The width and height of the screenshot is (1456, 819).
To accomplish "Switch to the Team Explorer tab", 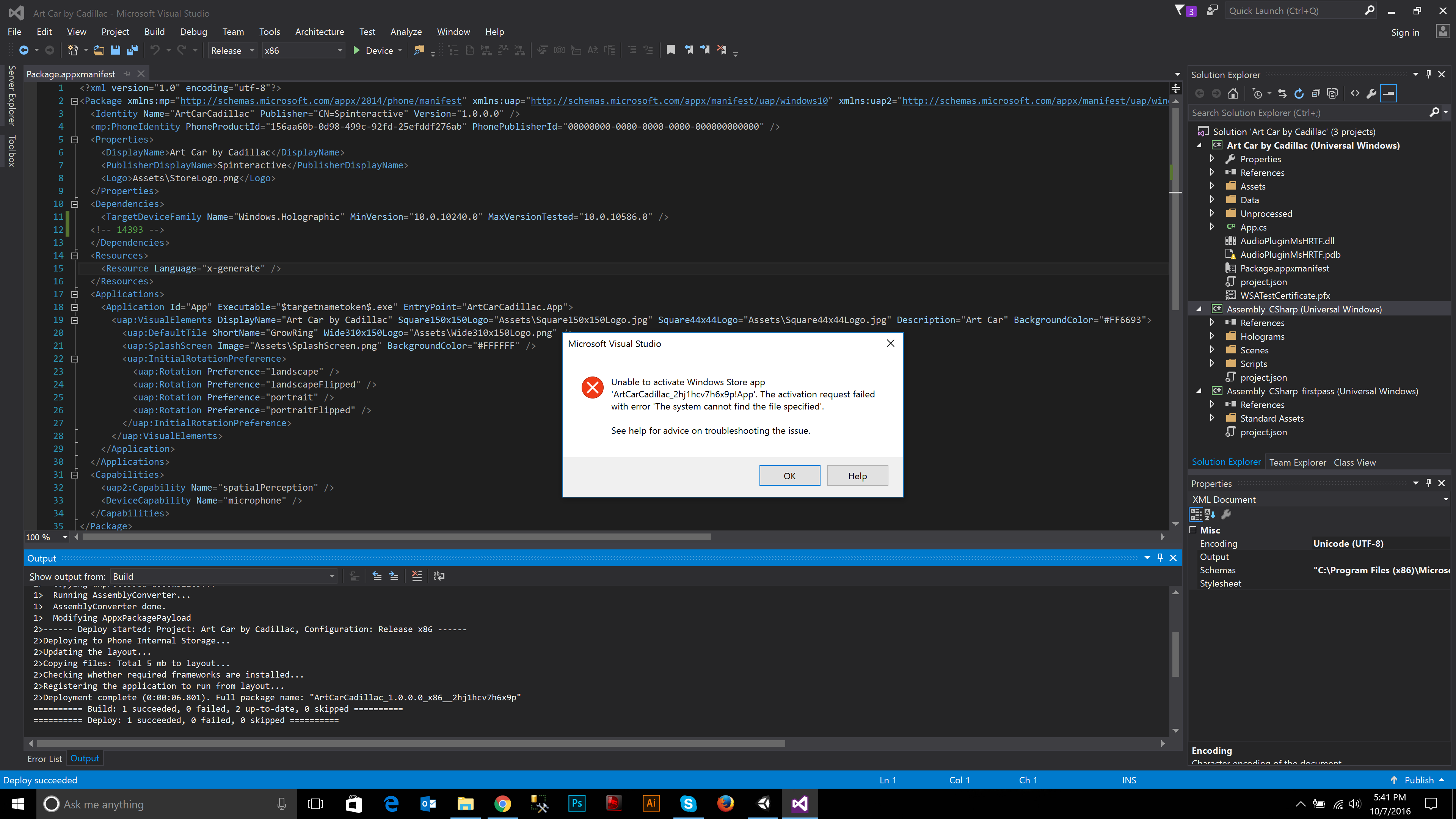I will point(1297,462).
